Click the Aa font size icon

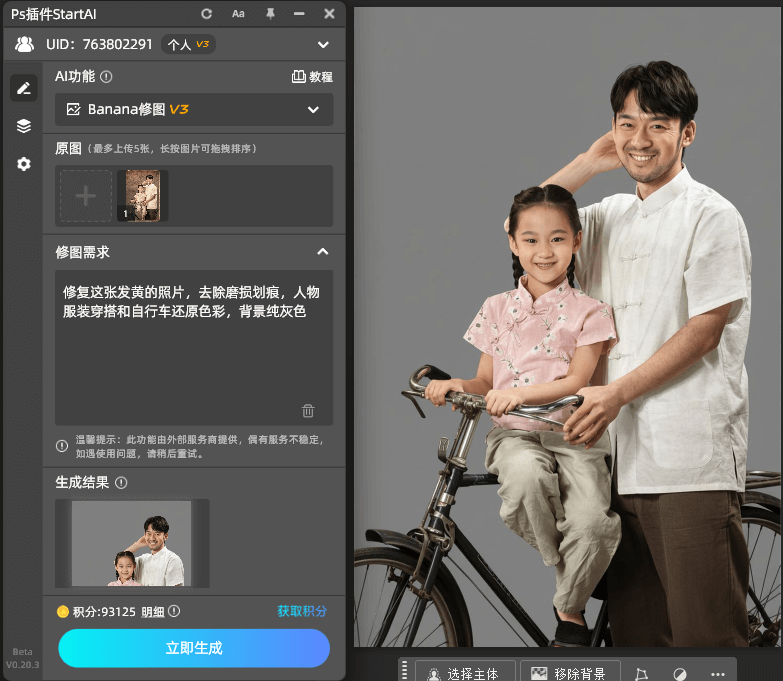[238, 14]
